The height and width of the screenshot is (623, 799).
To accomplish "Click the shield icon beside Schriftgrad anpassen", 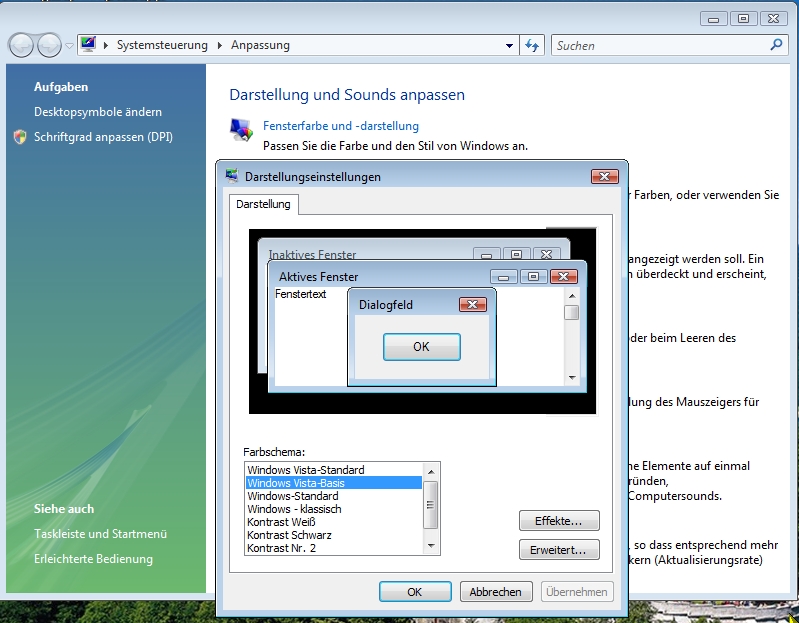I will pos(20,137).
